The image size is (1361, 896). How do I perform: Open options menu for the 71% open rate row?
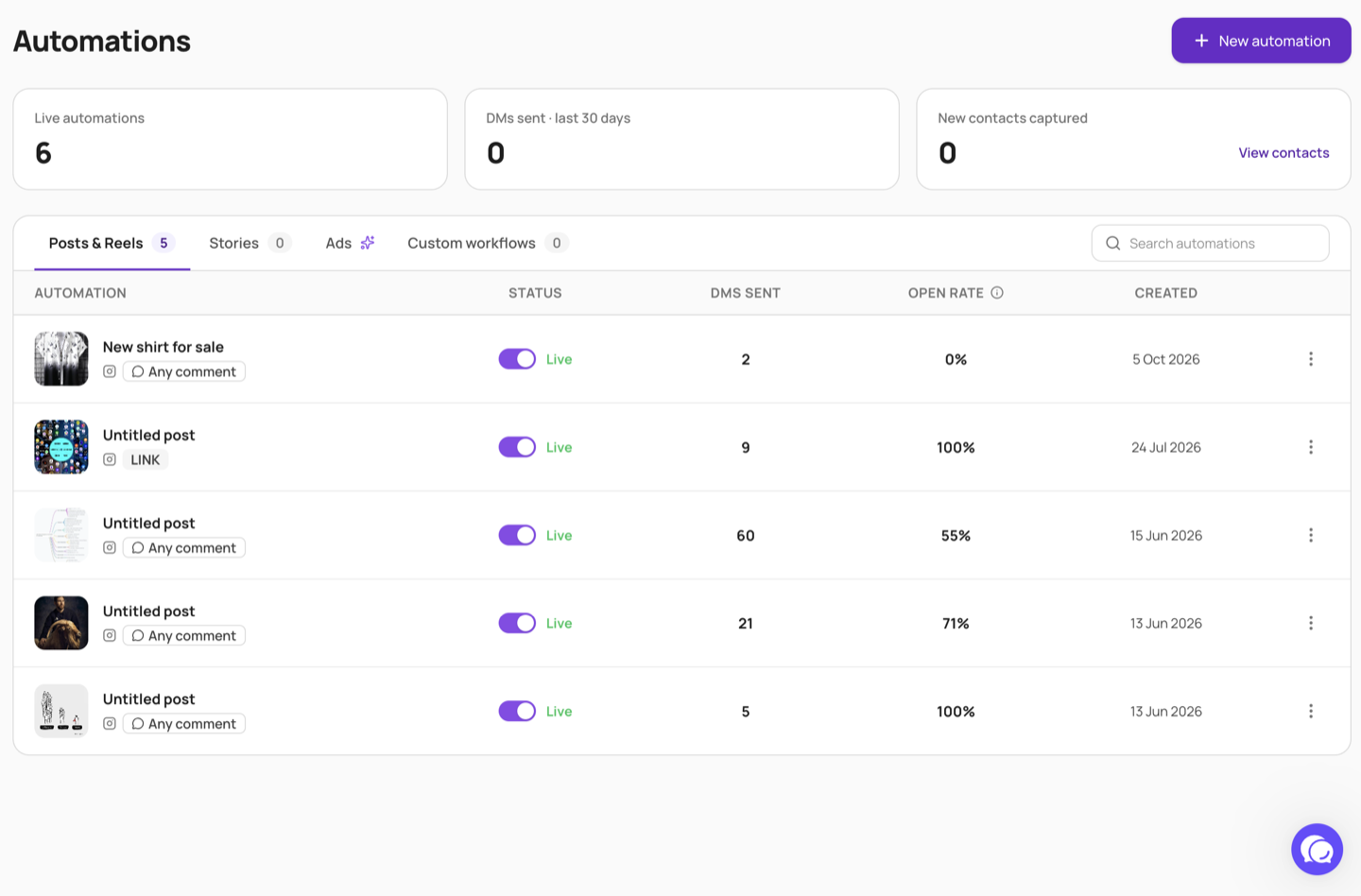pos(1310,623)
